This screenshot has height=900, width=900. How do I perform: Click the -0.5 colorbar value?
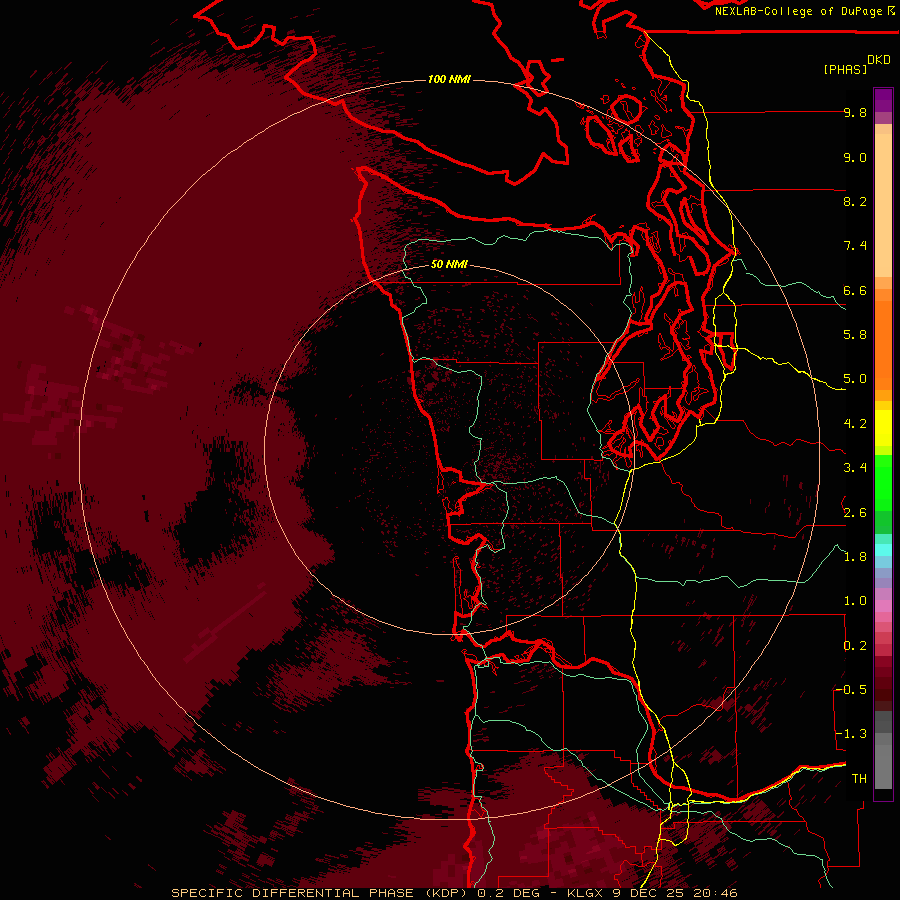point(851,689)
